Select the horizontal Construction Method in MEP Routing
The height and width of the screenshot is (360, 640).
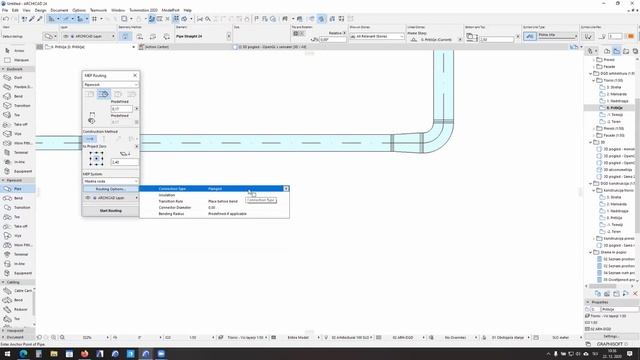click(90, 139)
